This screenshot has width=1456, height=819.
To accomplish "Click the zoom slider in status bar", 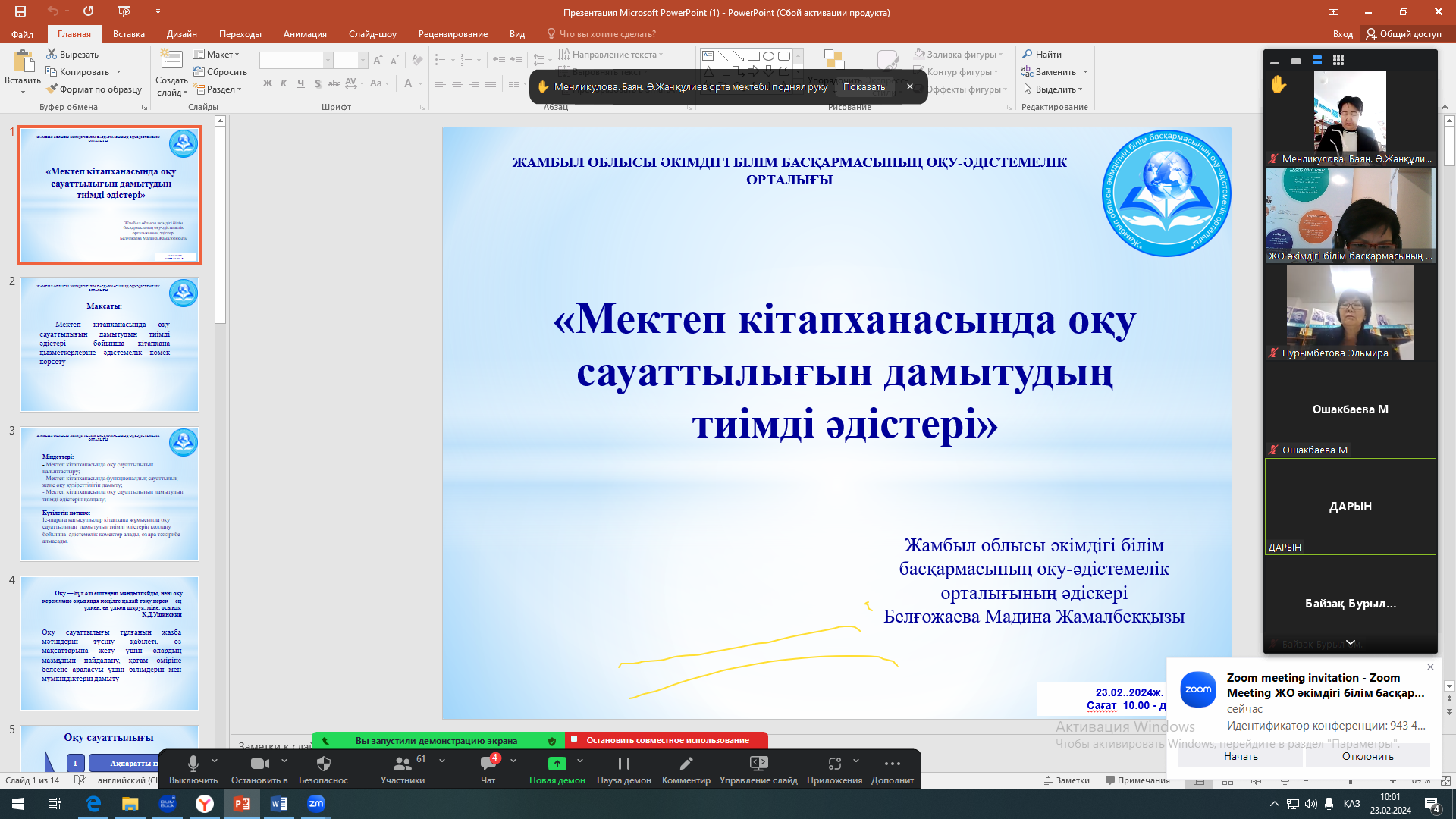I will [x=1350, y=780].
